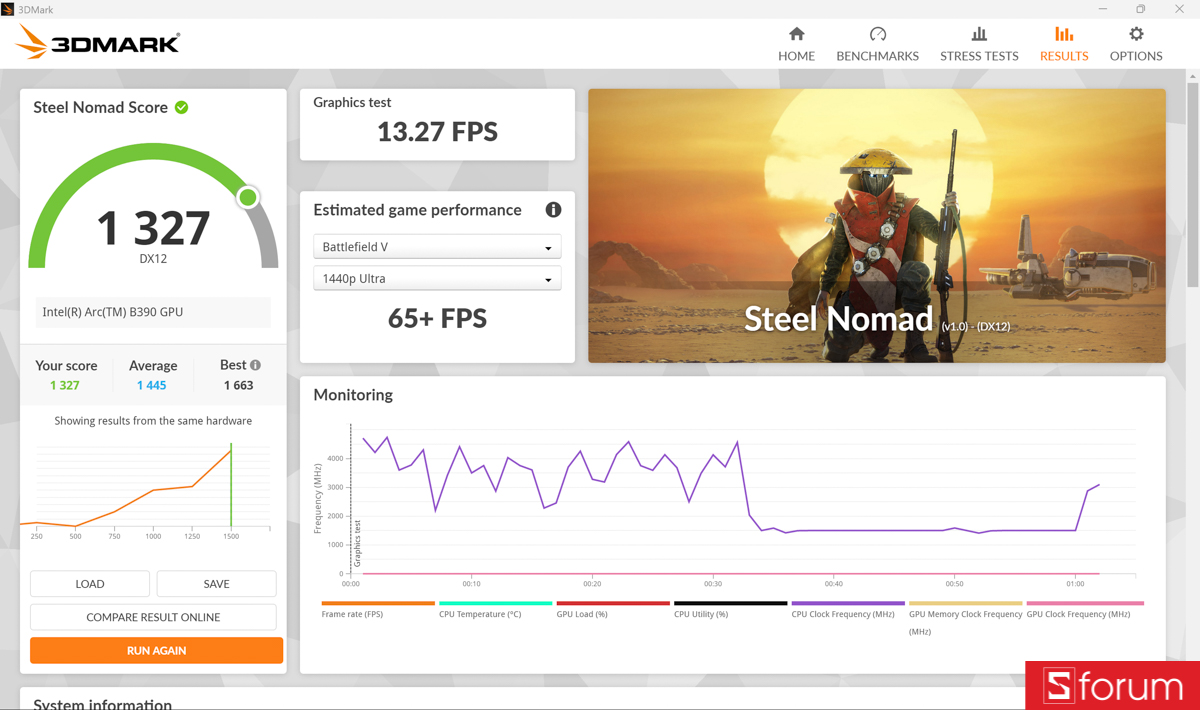
Task: Click the Graphics test label
Action: coord(352,102)
